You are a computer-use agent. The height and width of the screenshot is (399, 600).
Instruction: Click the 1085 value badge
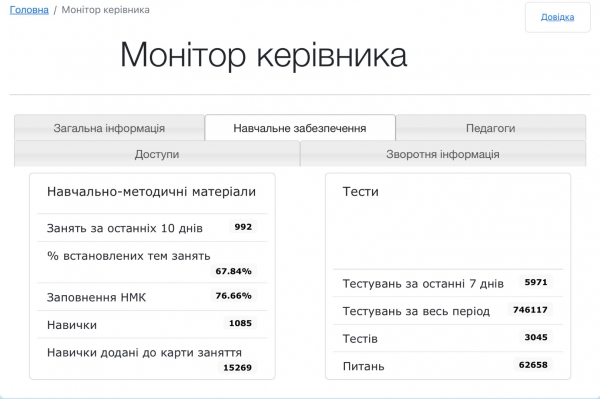pos(240,323)
